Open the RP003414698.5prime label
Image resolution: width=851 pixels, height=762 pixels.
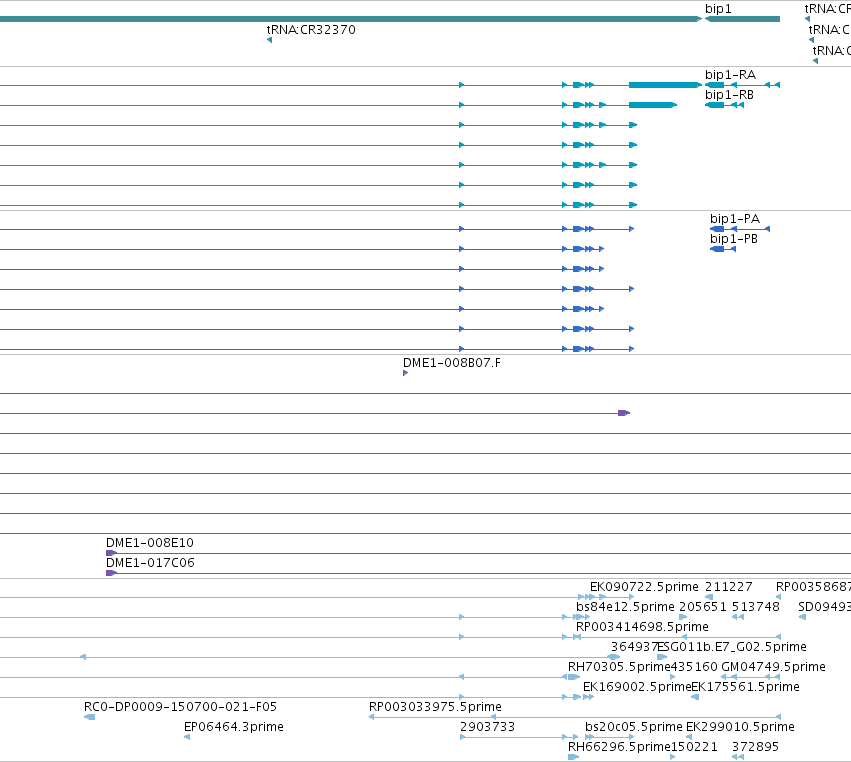click(642, 626)
